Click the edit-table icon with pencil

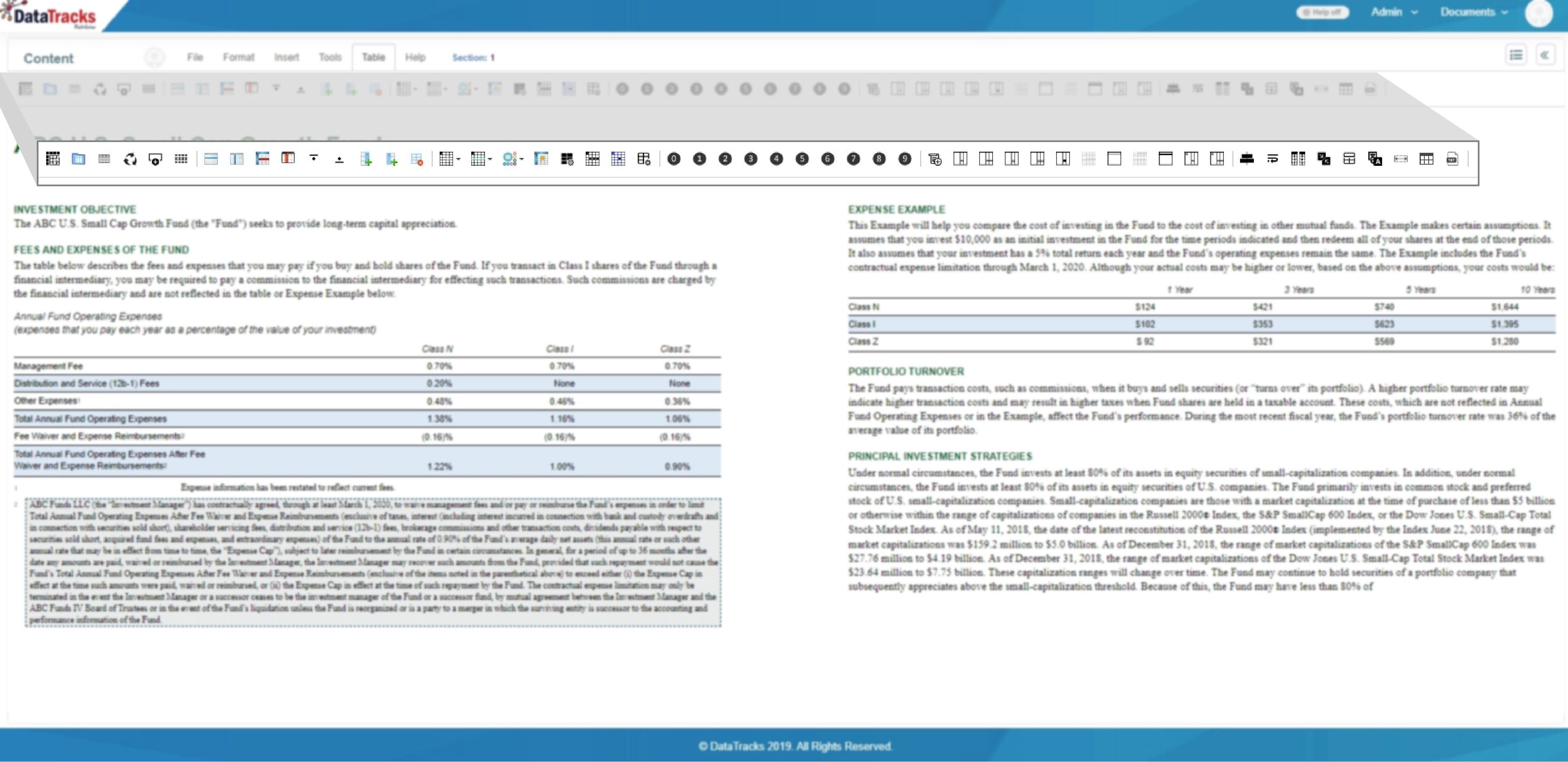pyautogui.click(x=53, y=159)
